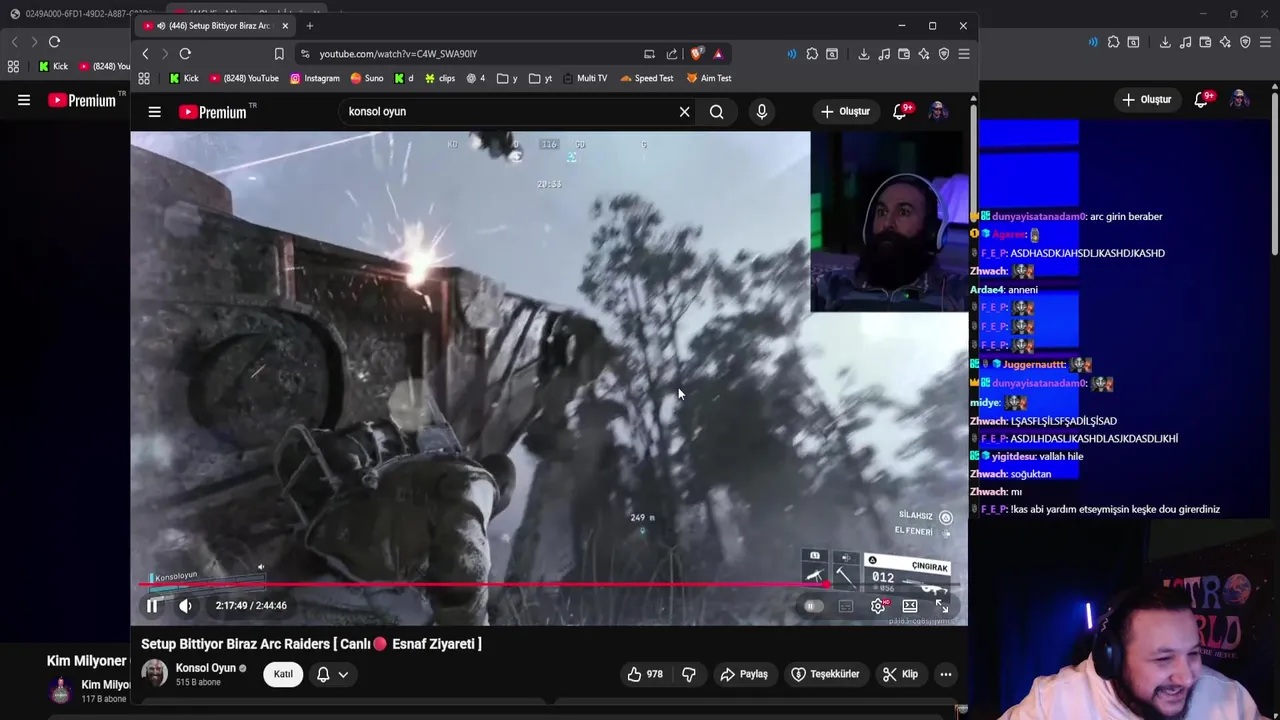Open the clips bookmark
The image size is (1280, 720).
click(440, 78)
